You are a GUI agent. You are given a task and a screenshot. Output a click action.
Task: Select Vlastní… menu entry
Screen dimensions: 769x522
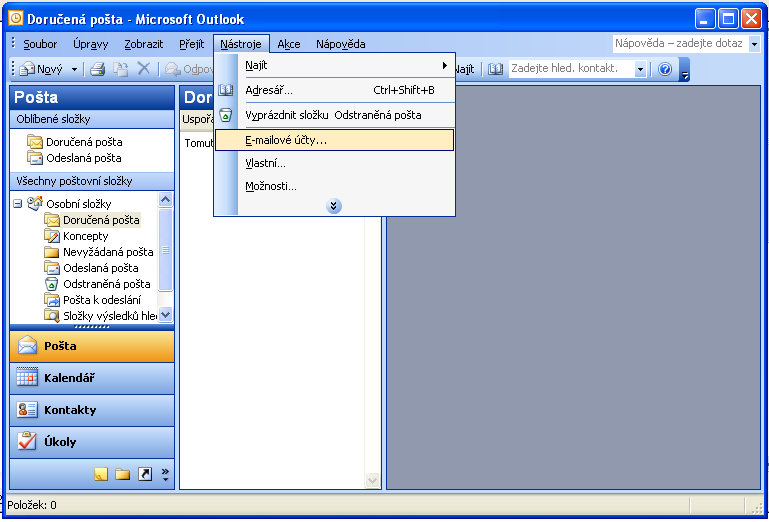click(x=334, y=163)
